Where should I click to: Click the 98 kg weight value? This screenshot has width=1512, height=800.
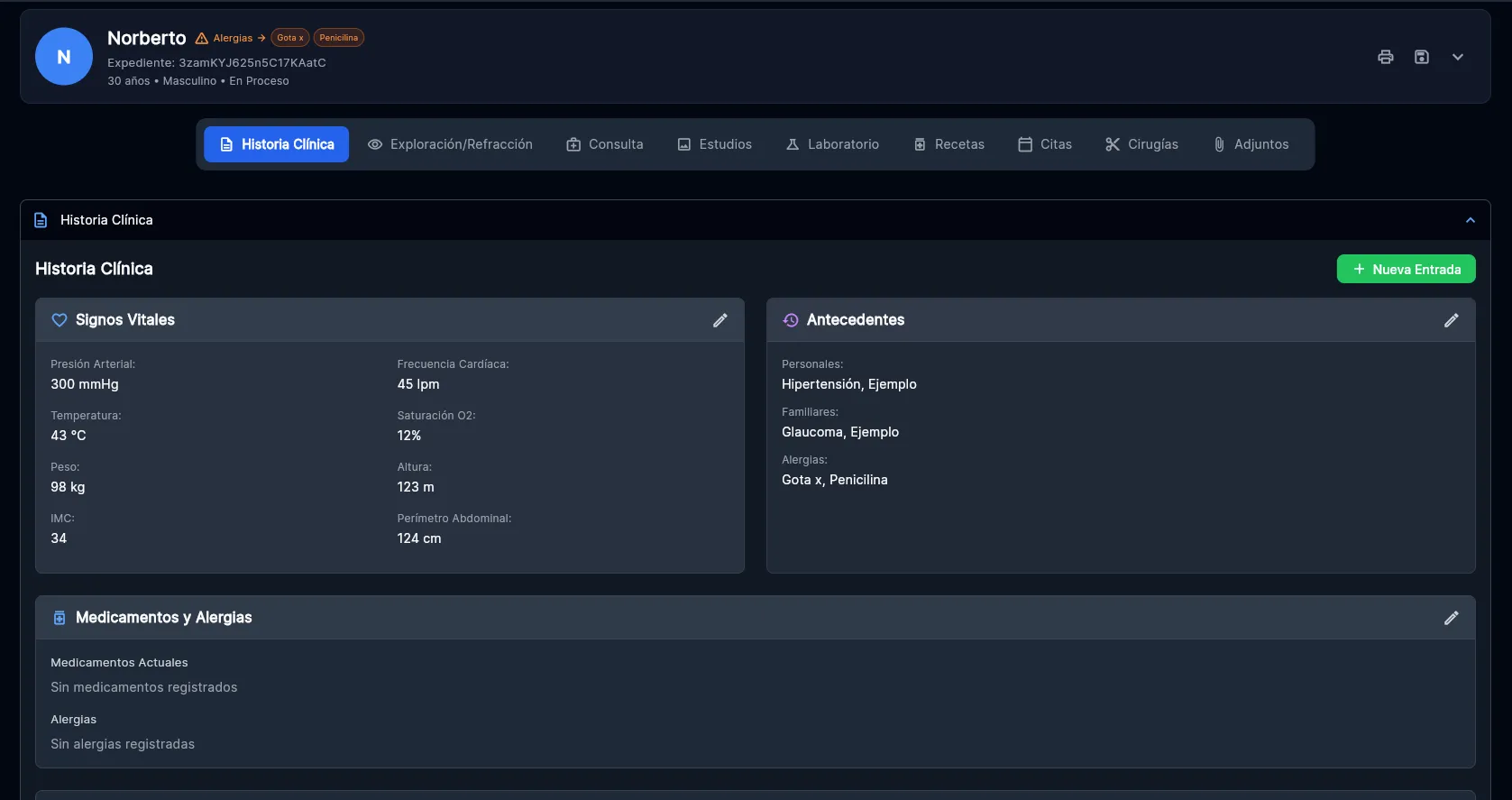(x=68, y=487)
